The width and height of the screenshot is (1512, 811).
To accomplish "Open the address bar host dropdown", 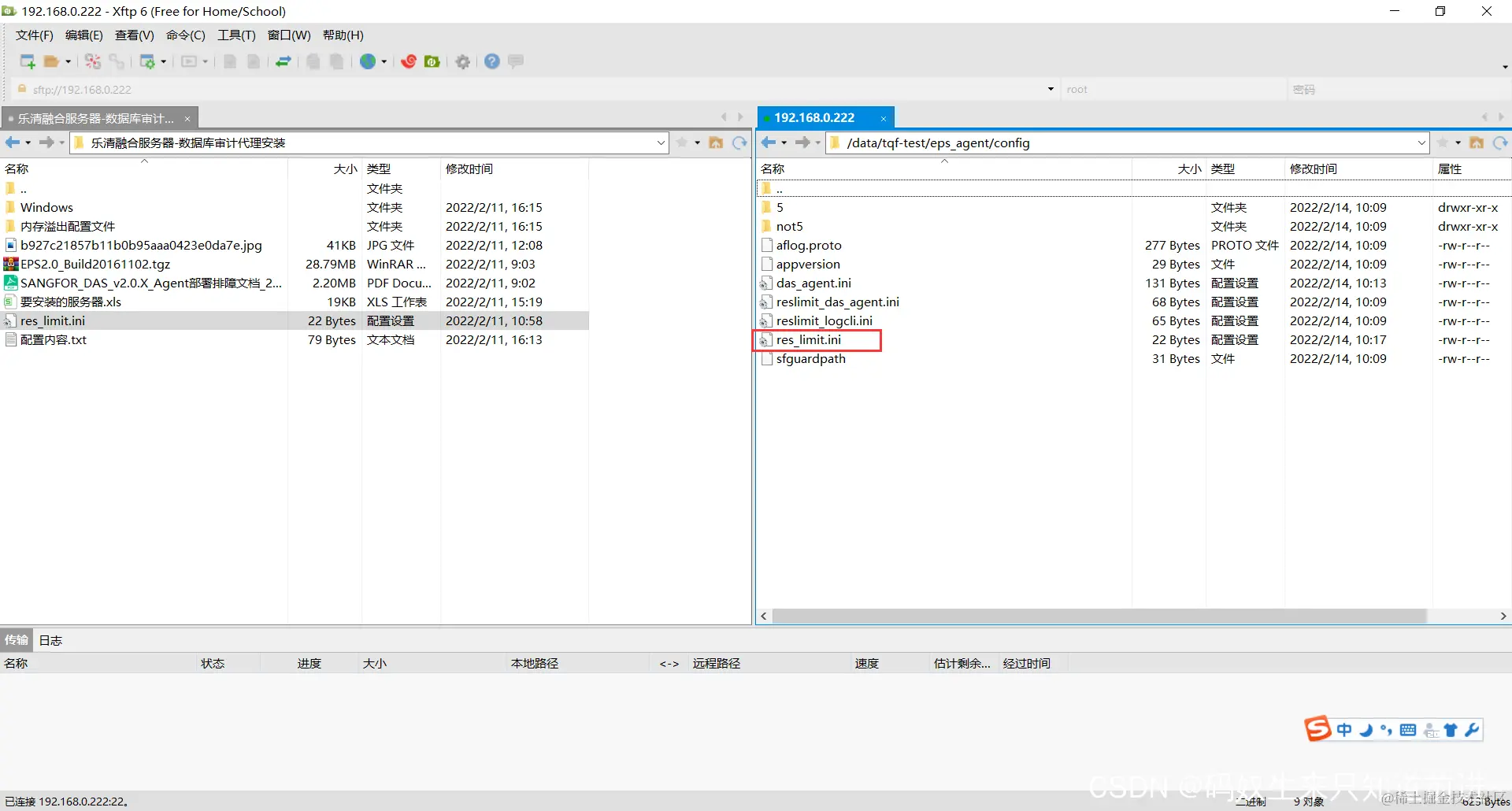I will (x=1051, y=89).
